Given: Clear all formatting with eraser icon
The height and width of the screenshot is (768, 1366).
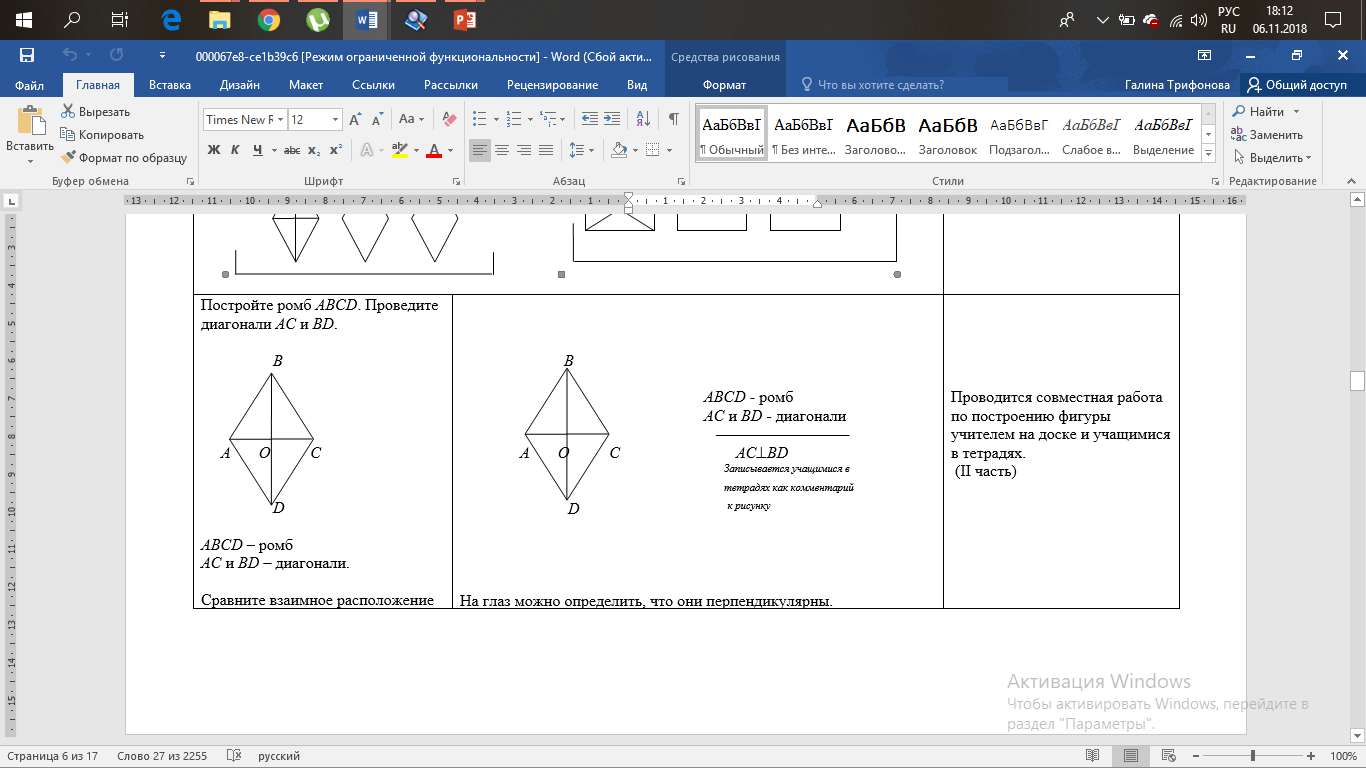Looking at the screenshot, I should 448,119.
